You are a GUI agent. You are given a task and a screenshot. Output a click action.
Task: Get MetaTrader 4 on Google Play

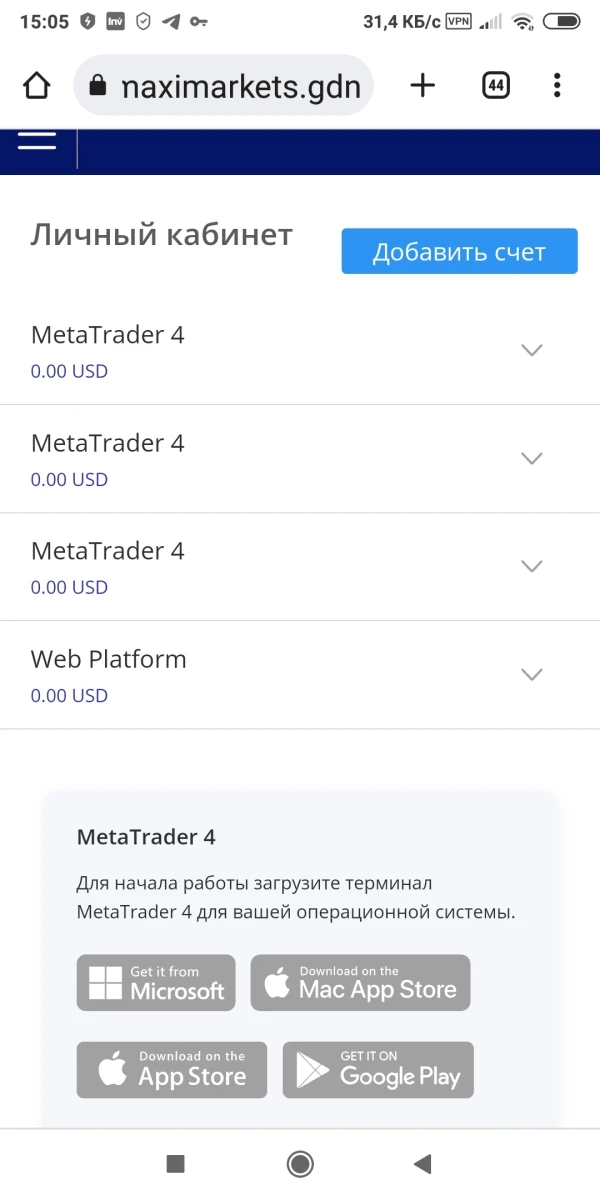(x=378, y=1070)
